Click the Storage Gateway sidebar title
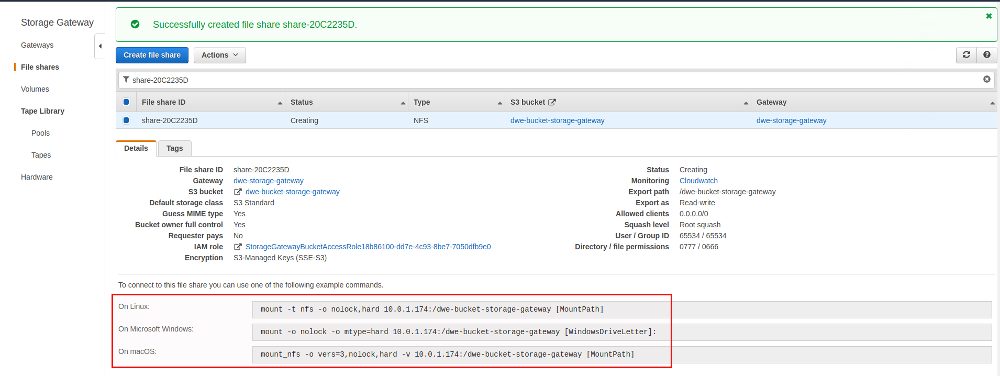 tap(57, 22)
